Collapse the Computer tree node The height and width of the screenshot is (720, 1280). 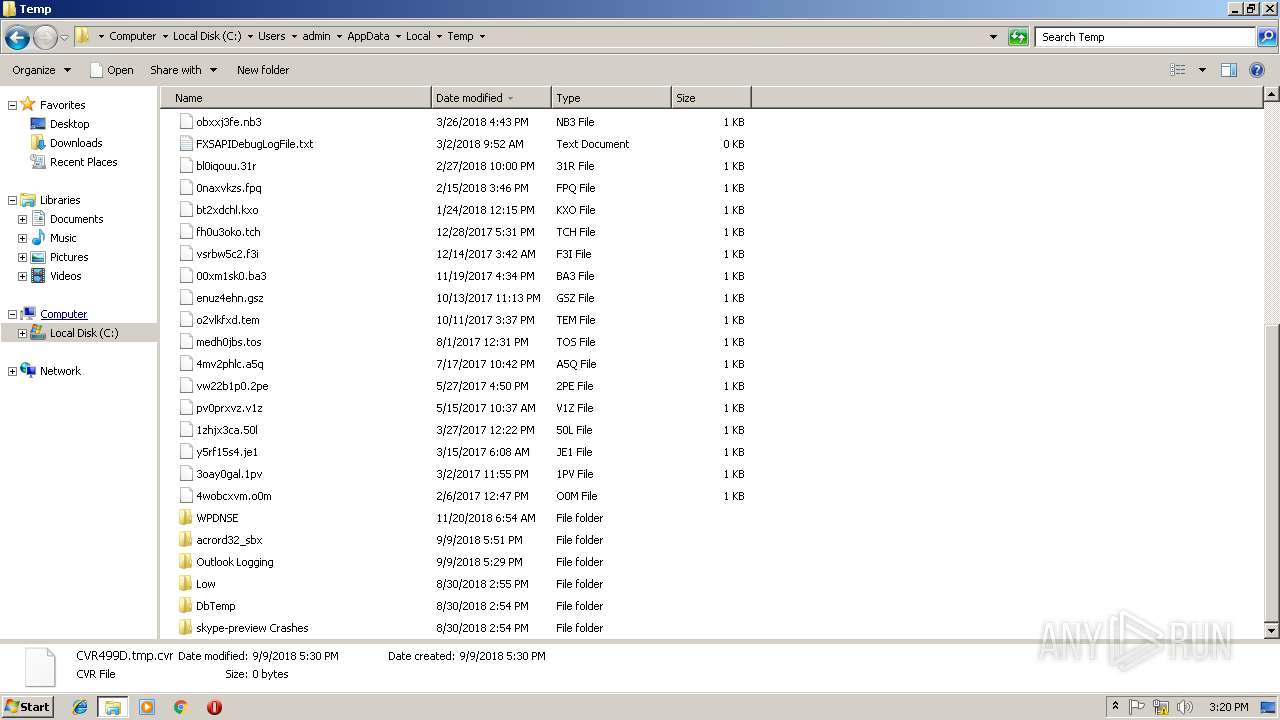tap(12, 314)
